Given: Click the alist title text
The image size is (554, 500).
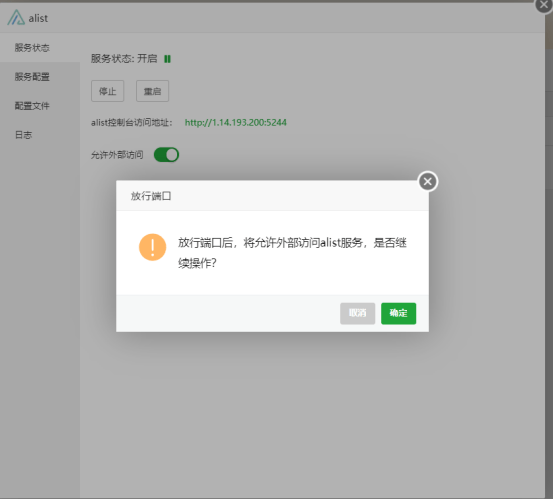Looking at the screenshot, I should 38,18.
